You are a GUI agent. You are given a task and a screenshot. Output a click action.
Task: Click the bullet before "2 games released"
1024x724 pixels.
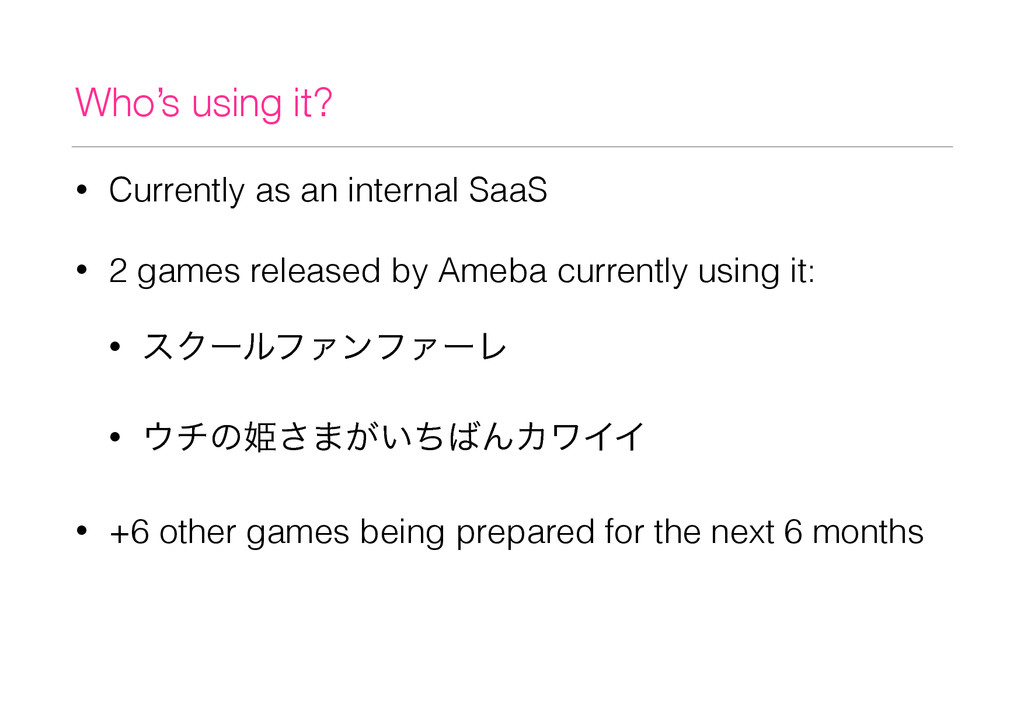(x=82, y=270)
